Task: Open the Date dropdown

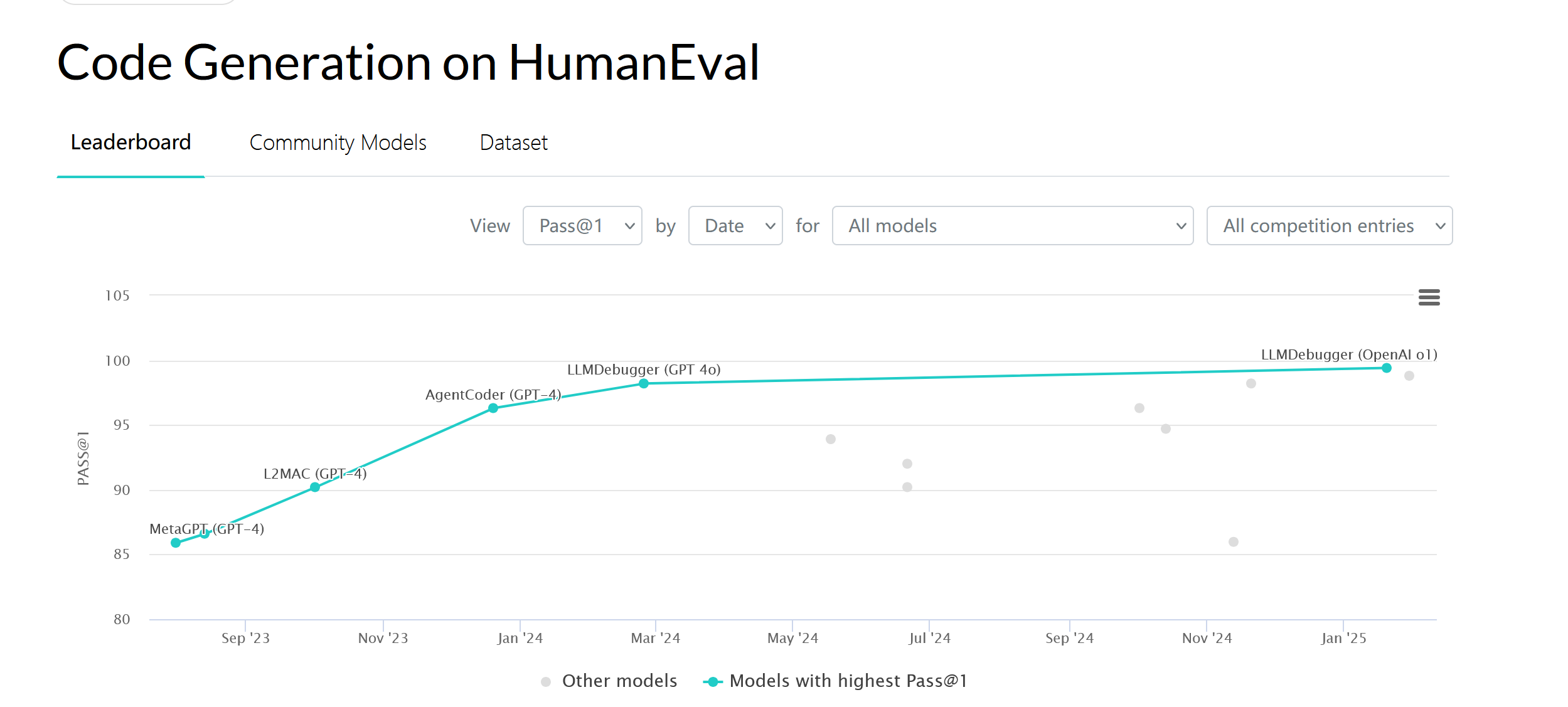Action: coord(735,226)
